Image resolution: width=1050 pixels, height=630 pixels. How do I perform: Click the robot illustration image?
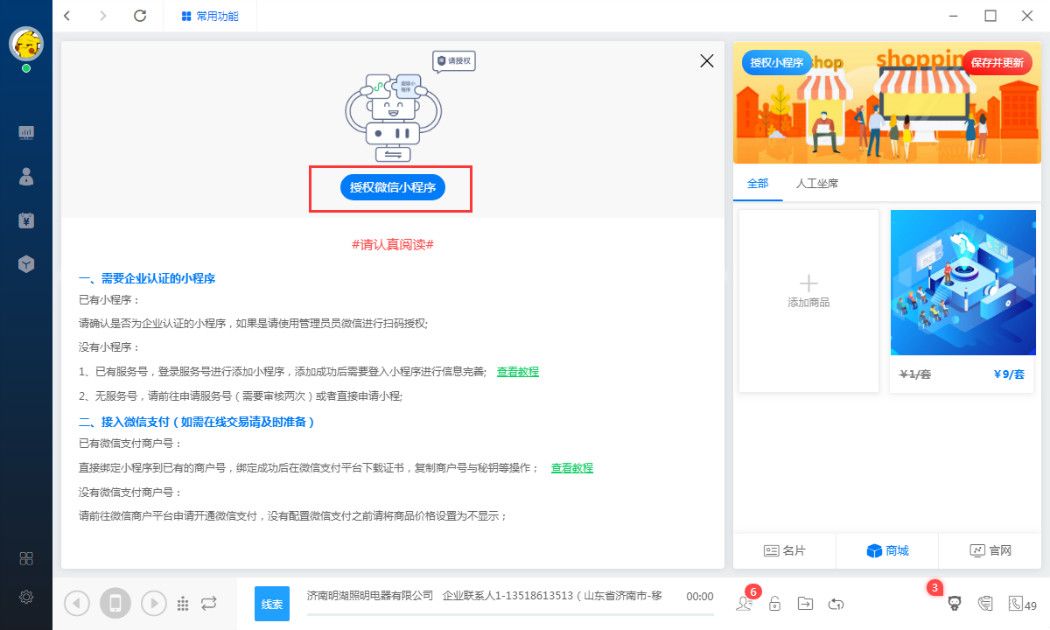(x=393, y=116)
